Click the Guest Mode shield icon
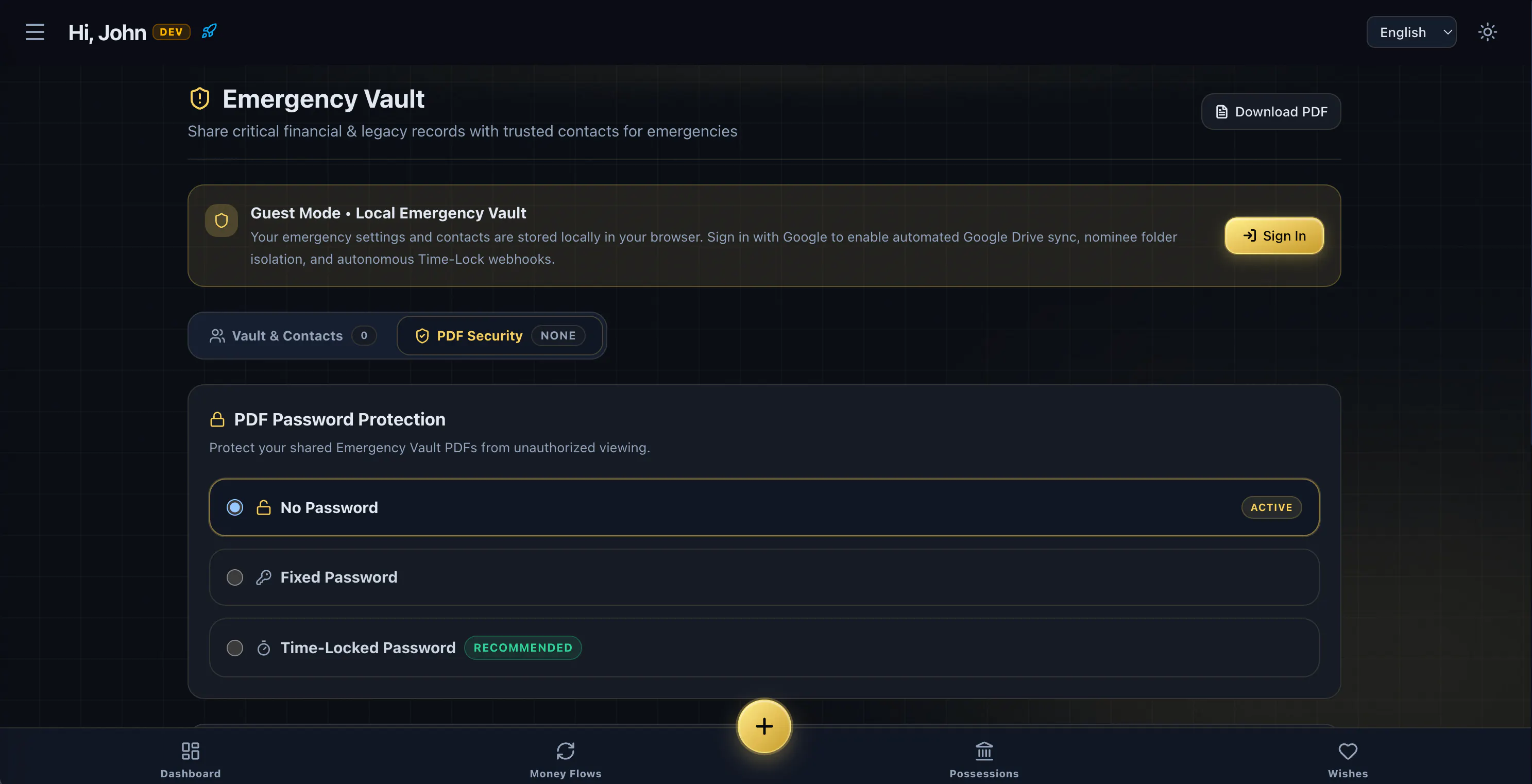The width and height of the screenshot is (1532, 784). (x=221, y=220)
